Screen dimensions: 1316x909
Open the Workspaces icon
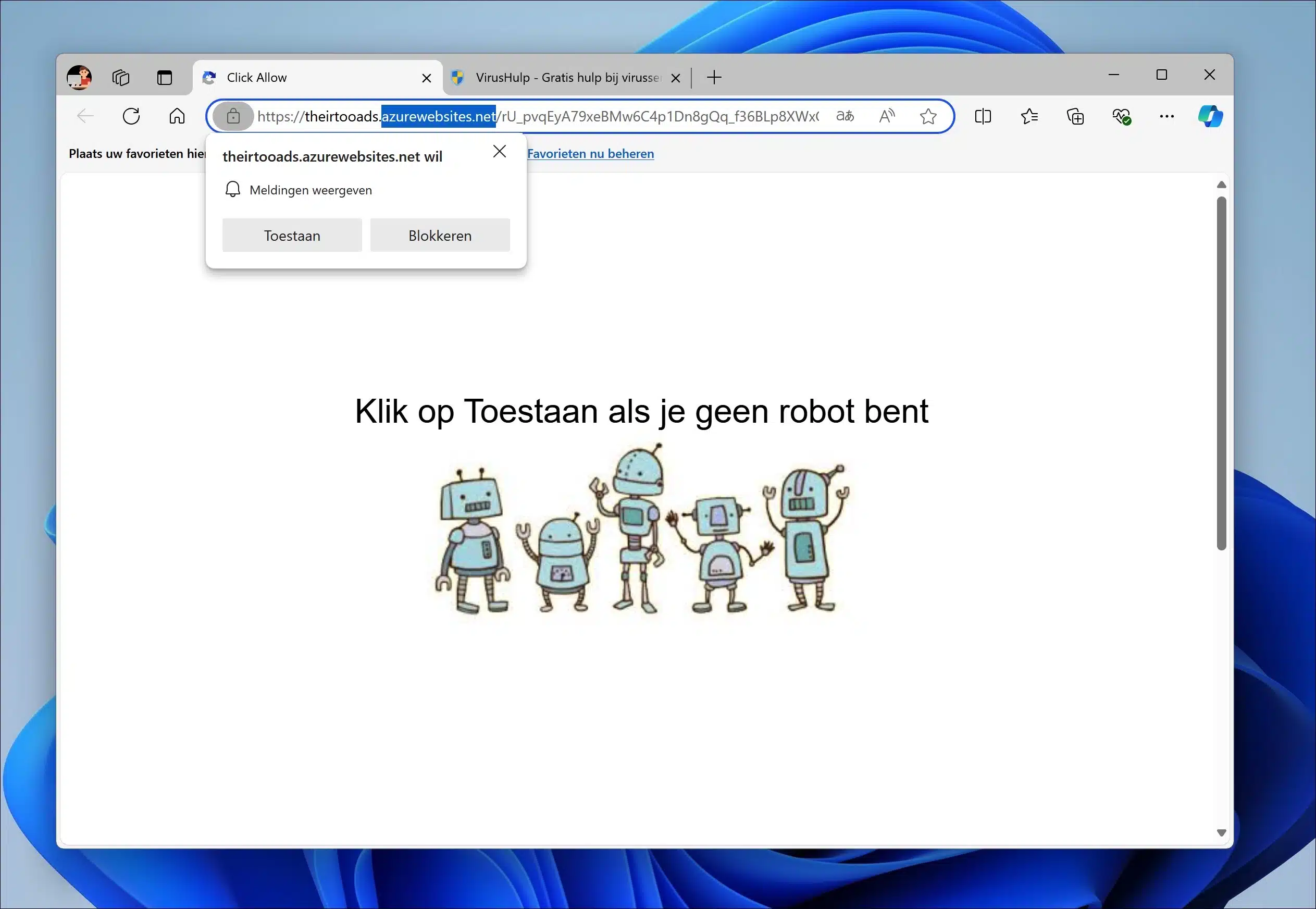pos(121,77)
